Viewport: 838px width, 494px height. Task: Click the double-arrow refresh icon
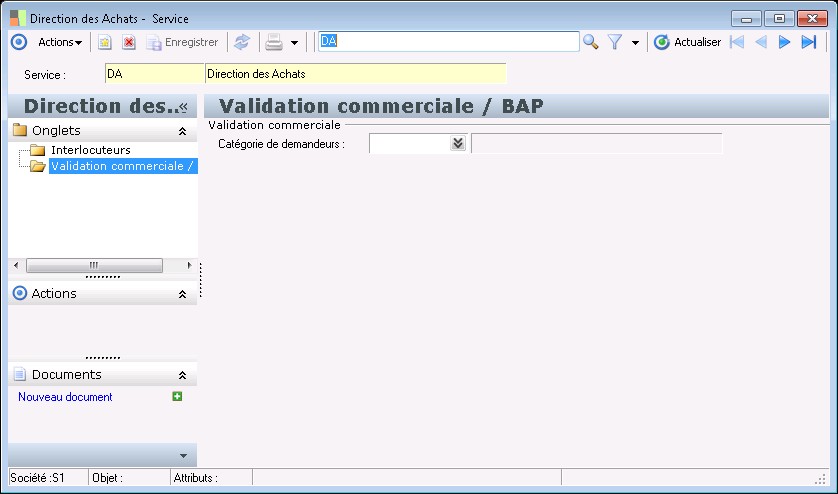(x=242, y=42)
